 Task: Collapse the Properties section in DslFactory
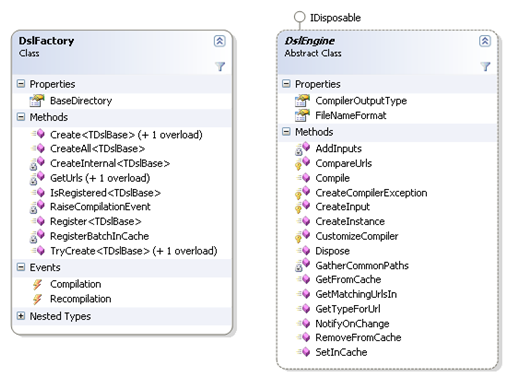pyautogui.click(x=21, y=84)
